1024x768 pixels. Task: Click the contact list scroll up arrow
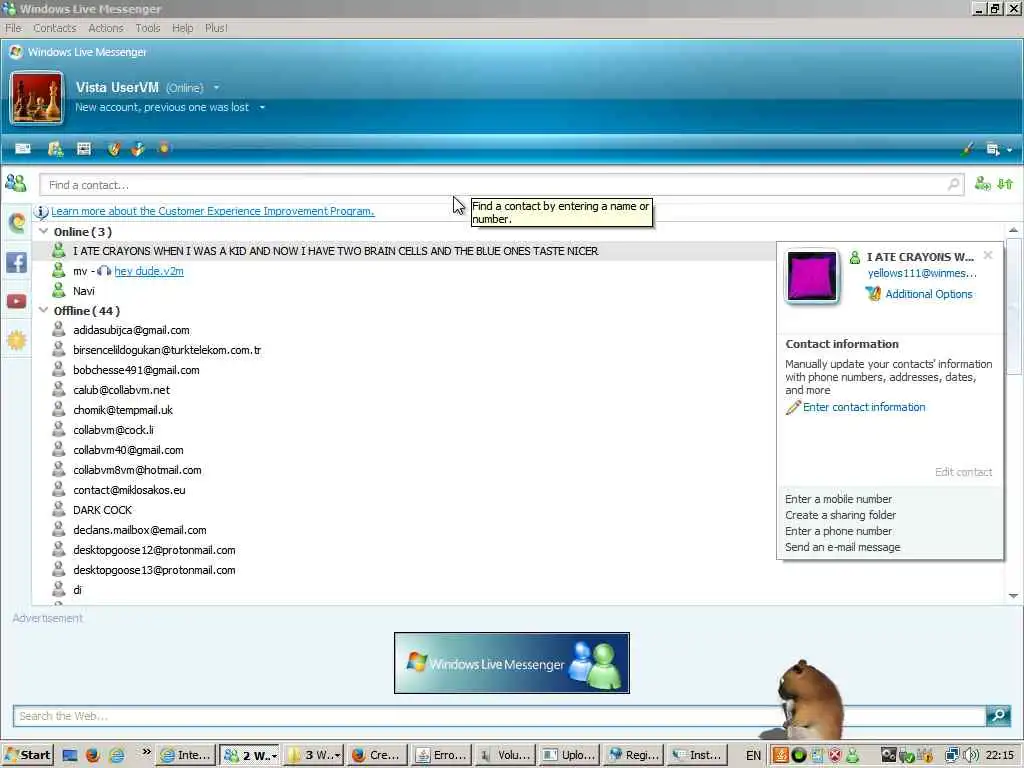pos(1013,230)
